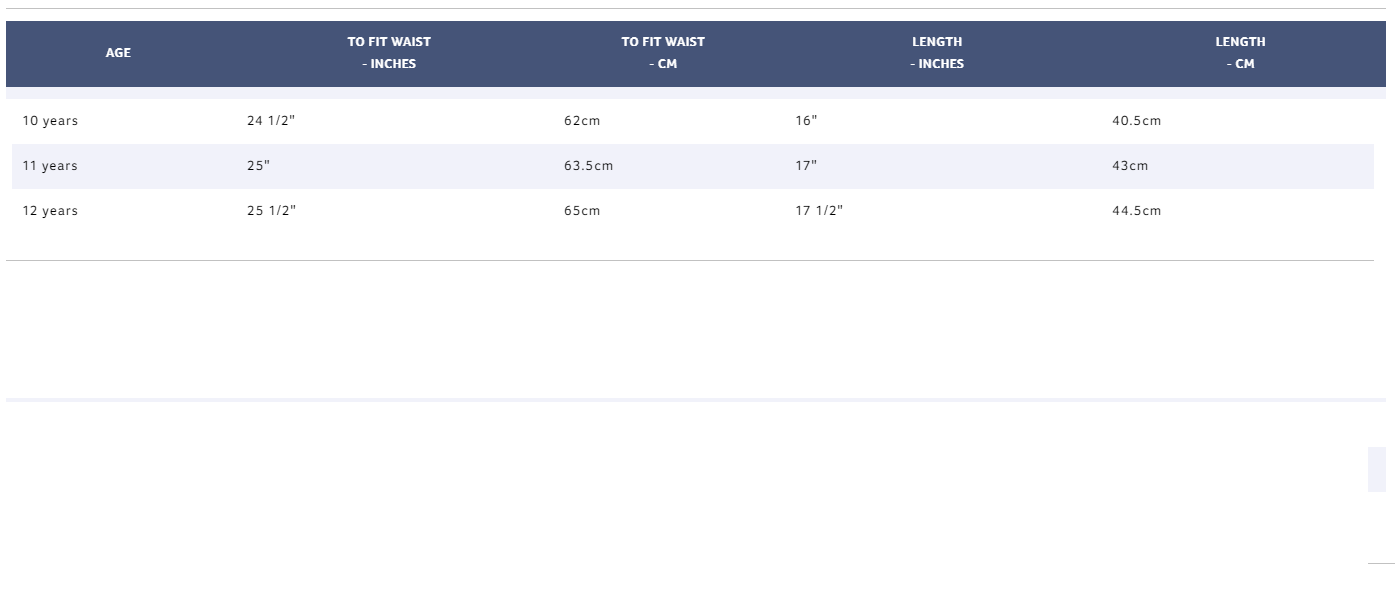Screen dimensions: 1395x591
Task: Select the 12 years row label
Action: tap(50, 211)
